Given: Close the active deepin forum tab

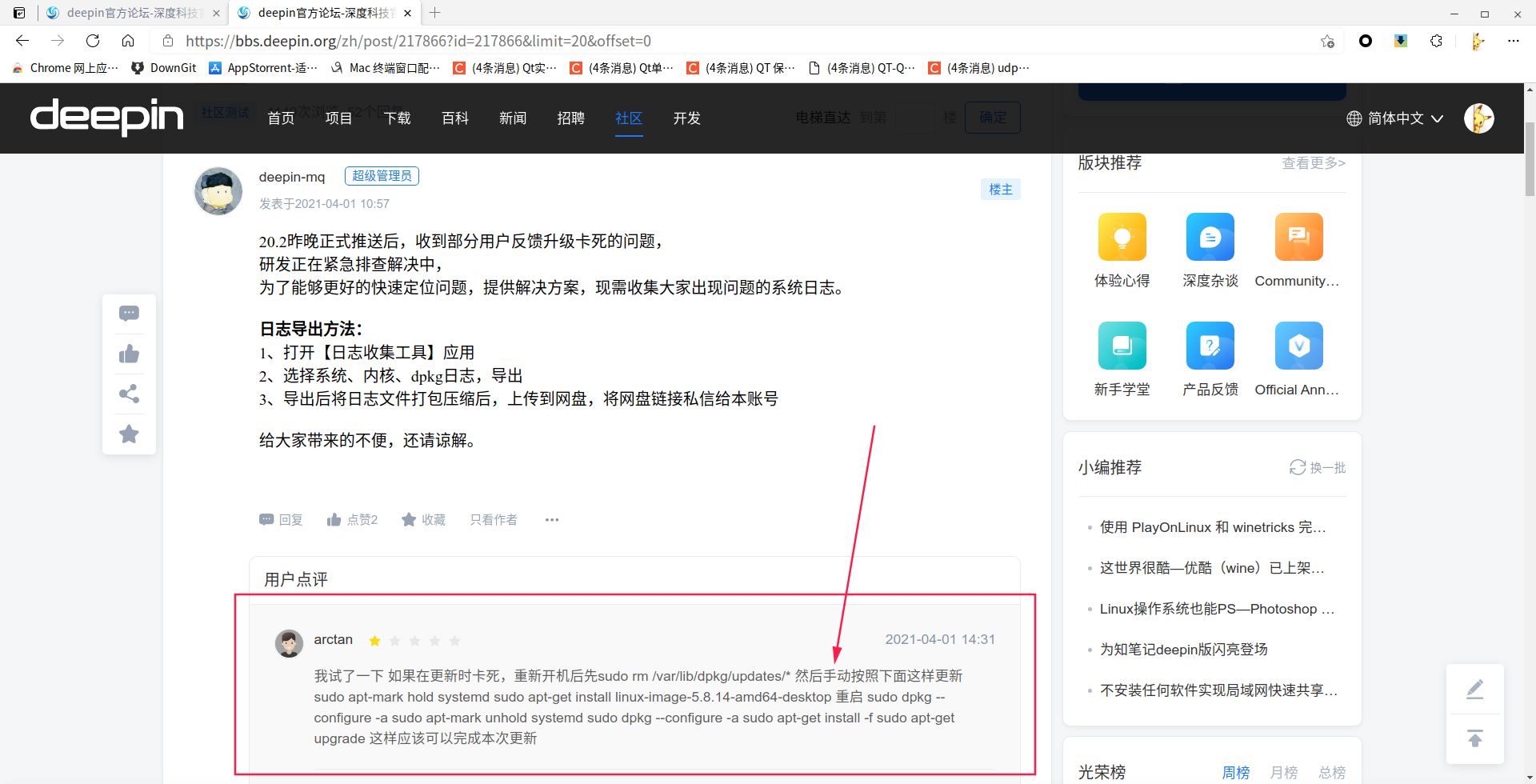Looking at the screenshot, I should point(407,14).
